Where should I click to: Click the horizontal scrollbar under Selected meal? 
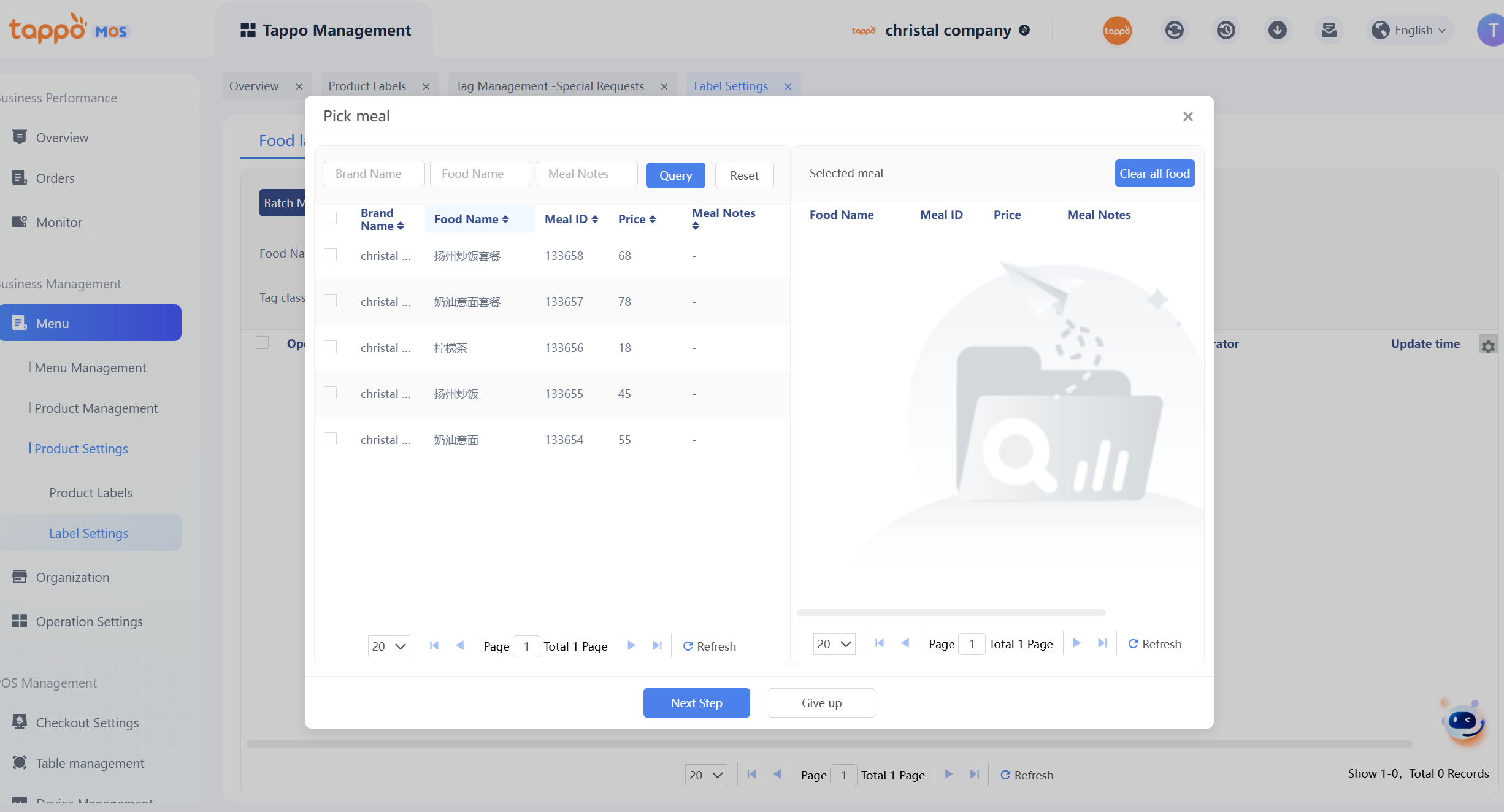(x=951, y=612)
